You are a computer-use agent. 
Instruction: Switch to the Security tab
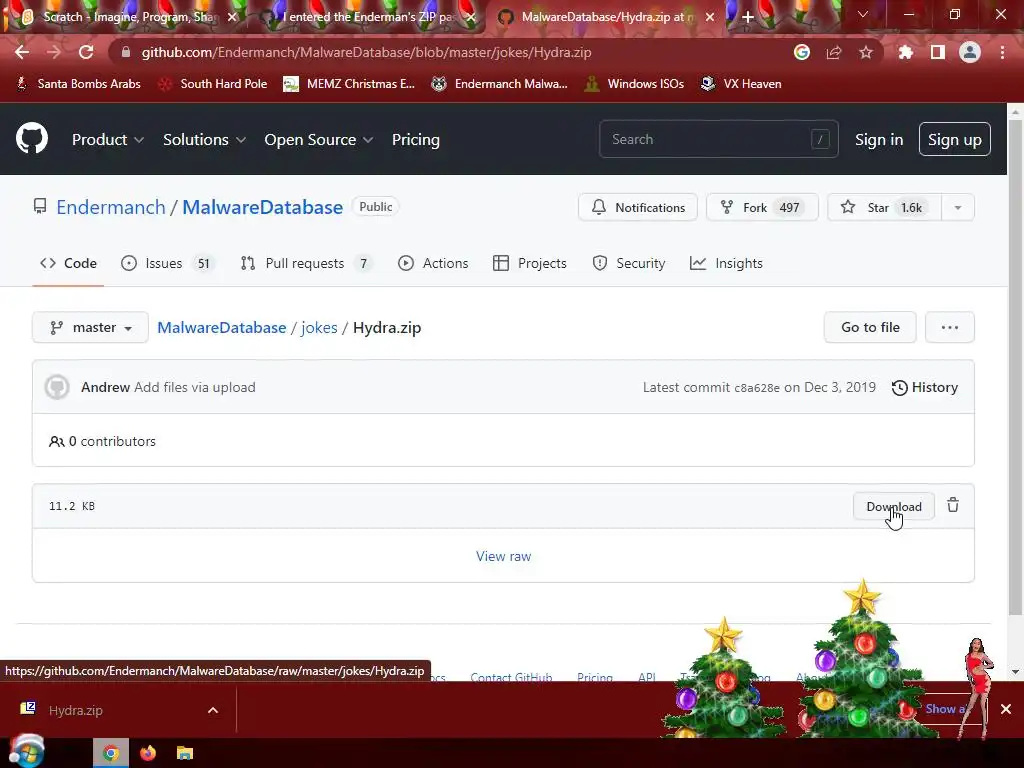(x=628, y=263)
